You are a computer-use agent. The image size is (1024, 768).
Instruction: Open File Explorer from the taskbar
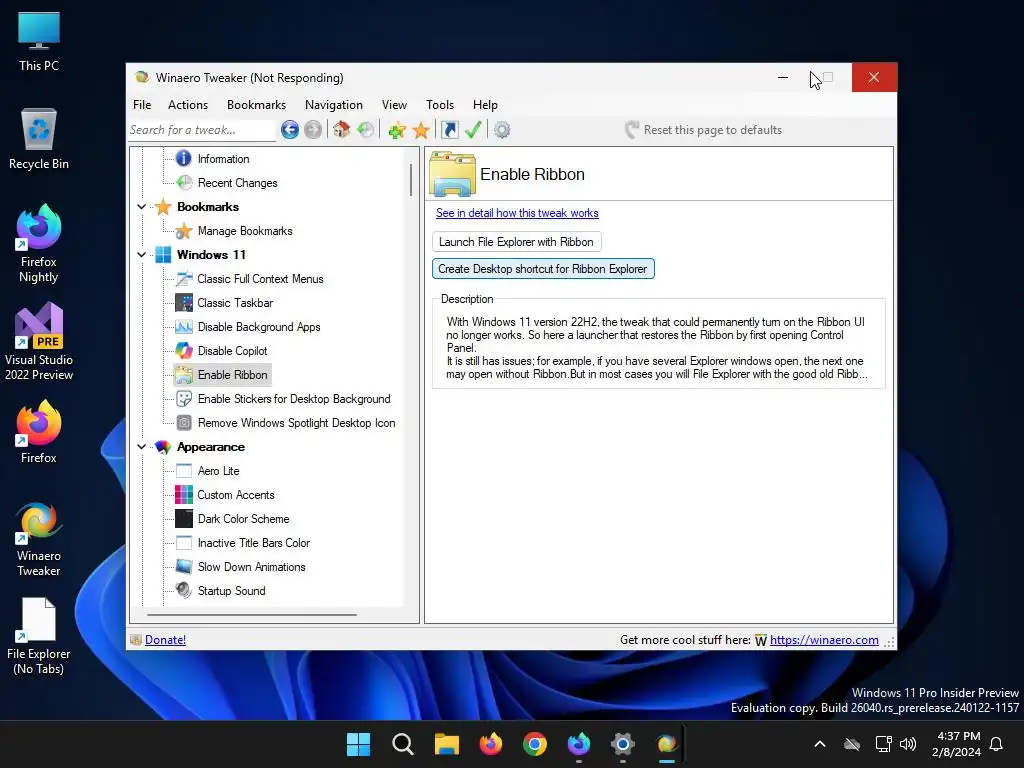(x=447, y=744)
